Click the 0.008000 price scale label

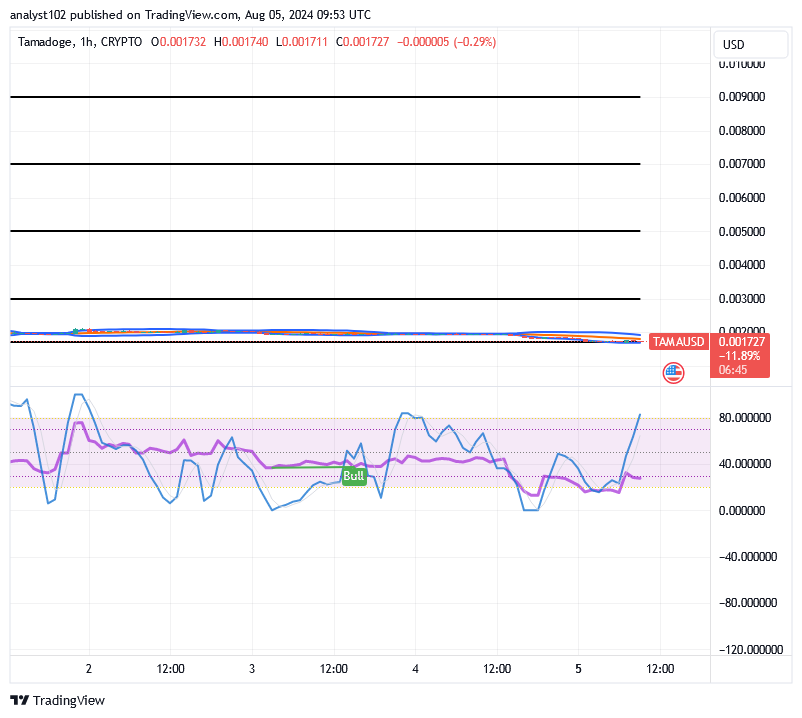click(x=744, y=131)
